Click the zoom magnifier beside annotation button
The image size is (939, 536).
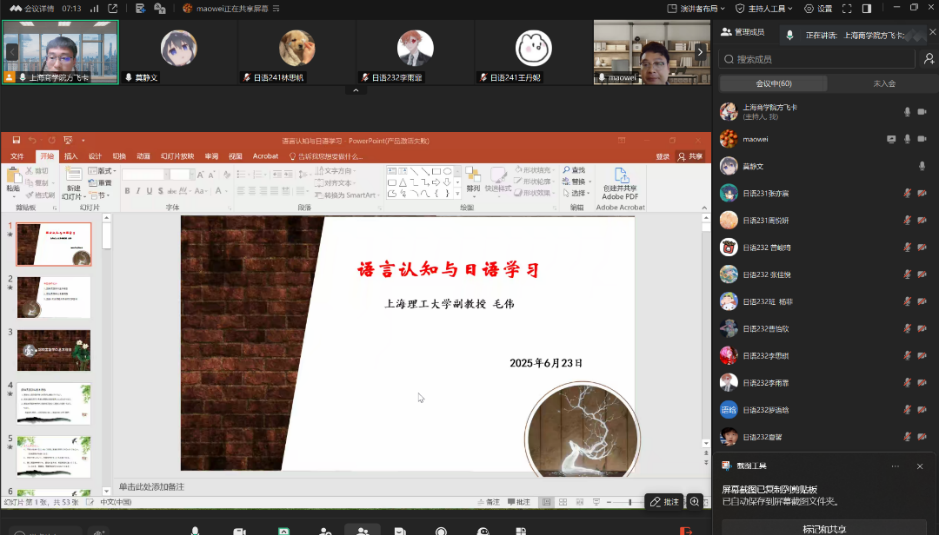pyautogui.click(x=694, y=501)
